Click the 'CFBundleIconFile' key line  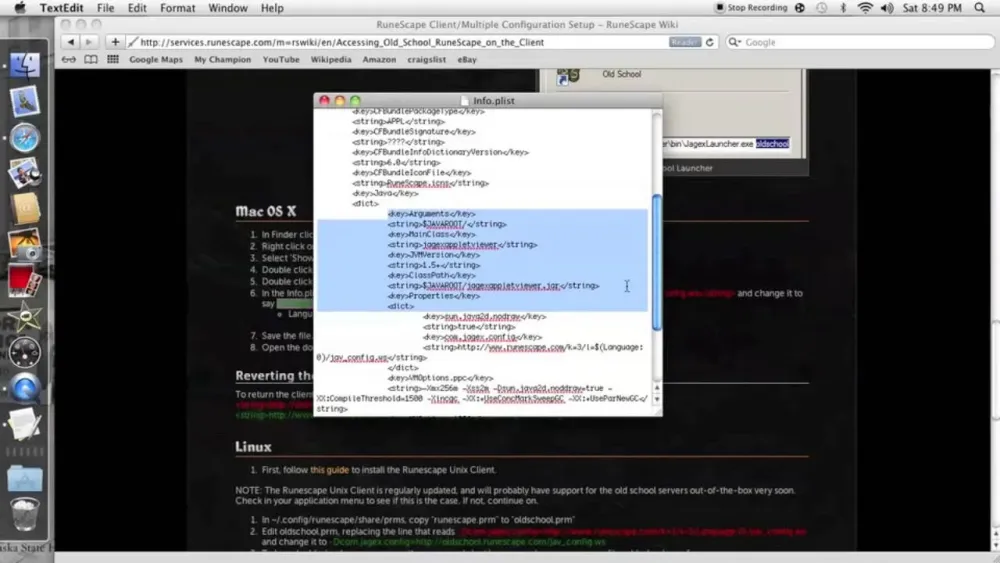[x=411, y=173]
